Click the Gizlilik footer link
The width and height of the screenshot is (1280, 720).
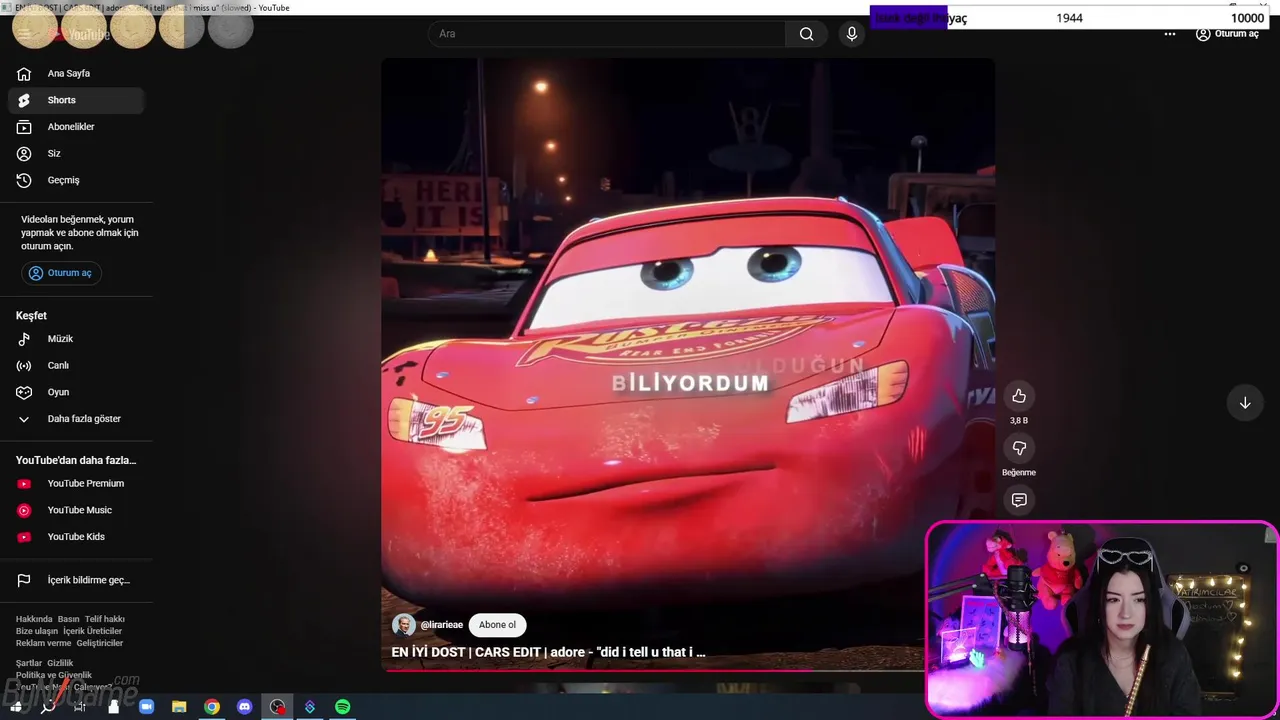[x=60, y=663]
